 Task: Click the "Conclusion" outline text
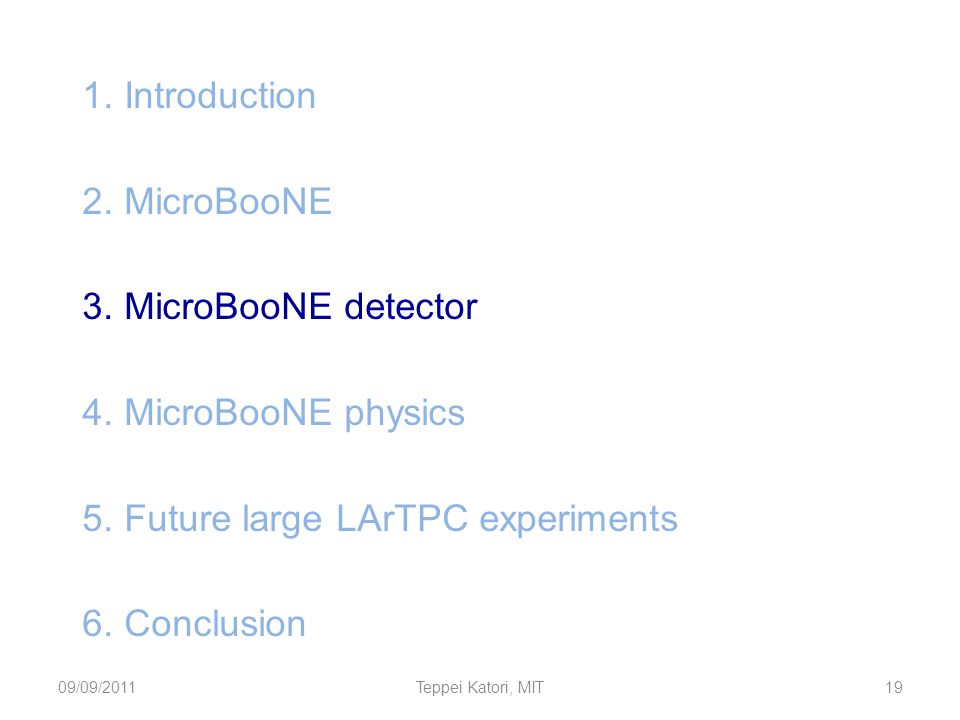[x=215, y=623]
